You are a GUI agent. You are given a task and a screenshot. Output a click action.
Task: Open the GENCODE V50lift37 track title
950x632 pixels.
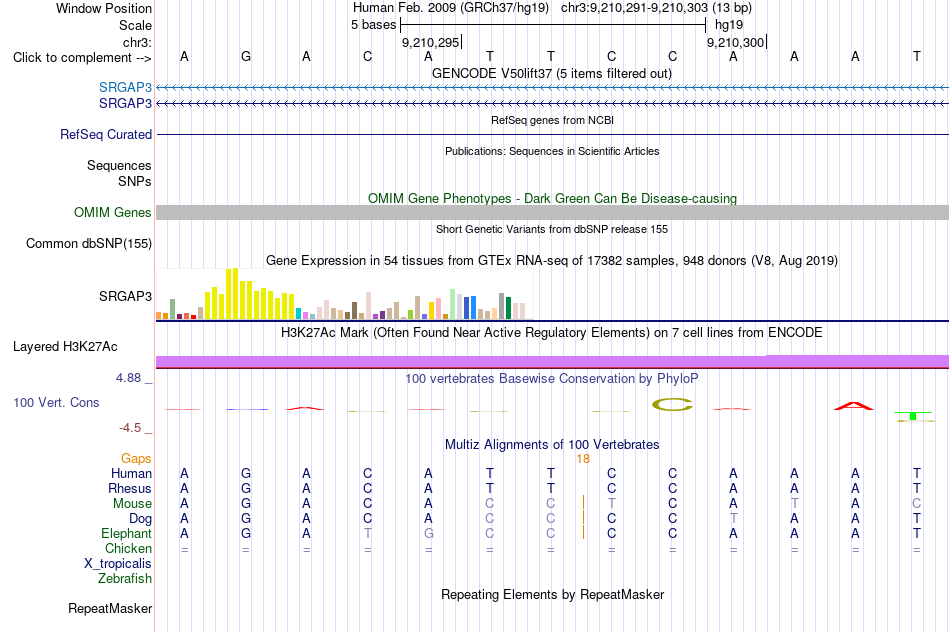551,73
